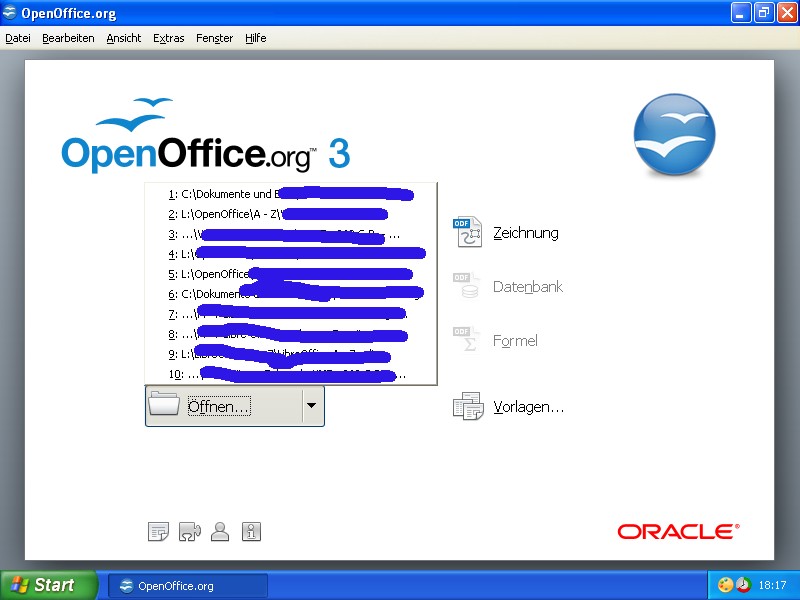
Task: Click the Formel sigma icon
Action: point(466,339)
